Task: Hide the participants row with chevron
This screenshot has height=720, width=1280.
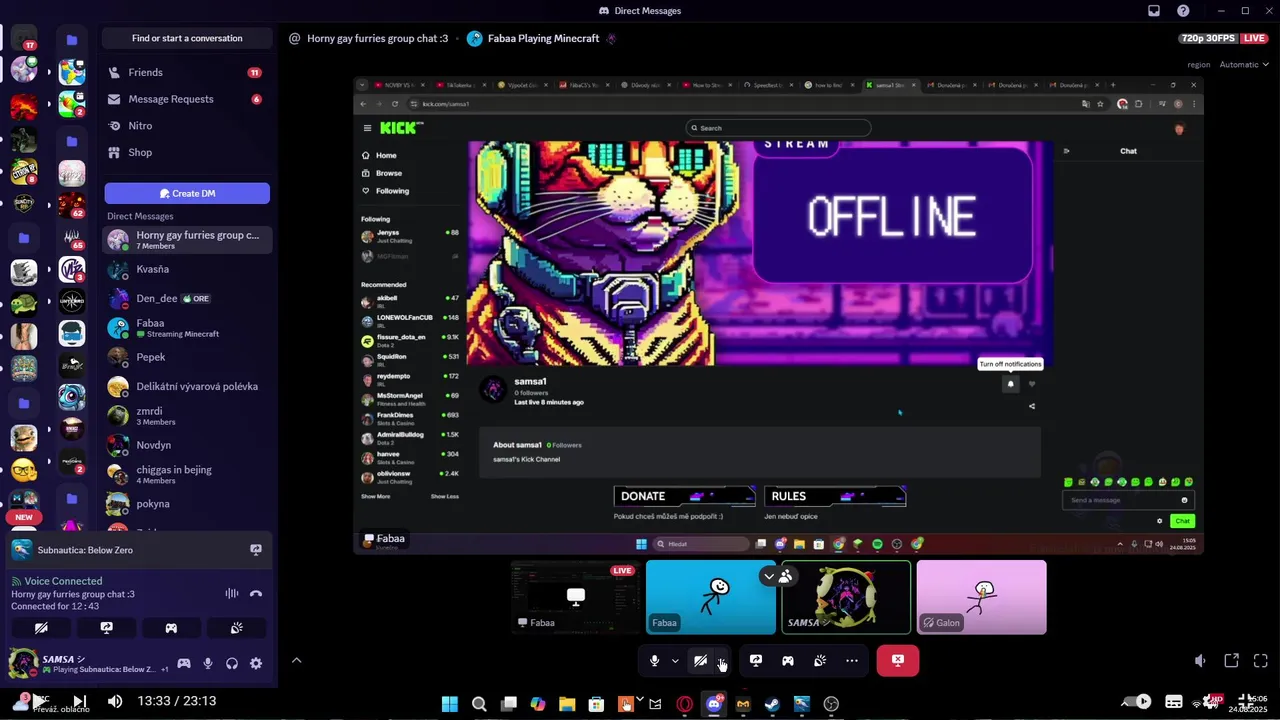Action: (x=768, y=576)
